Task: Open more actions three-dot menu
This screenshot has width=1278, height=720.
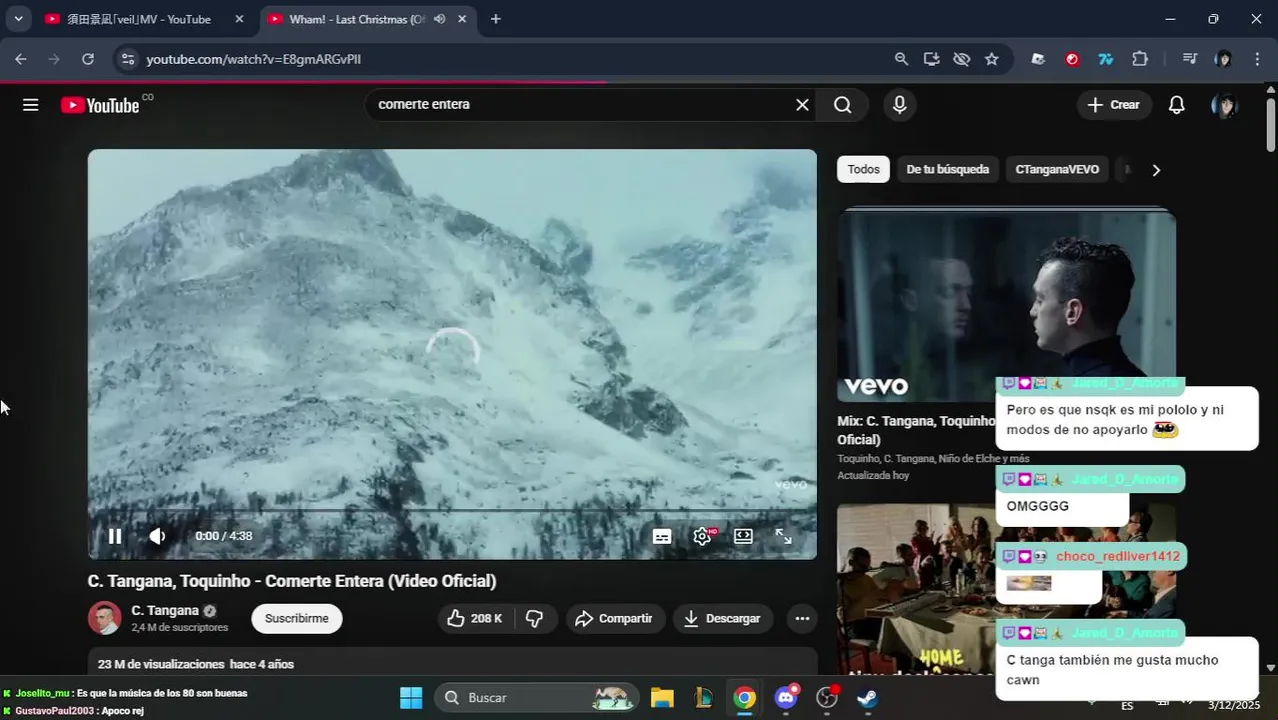Action: click(802, 619)
